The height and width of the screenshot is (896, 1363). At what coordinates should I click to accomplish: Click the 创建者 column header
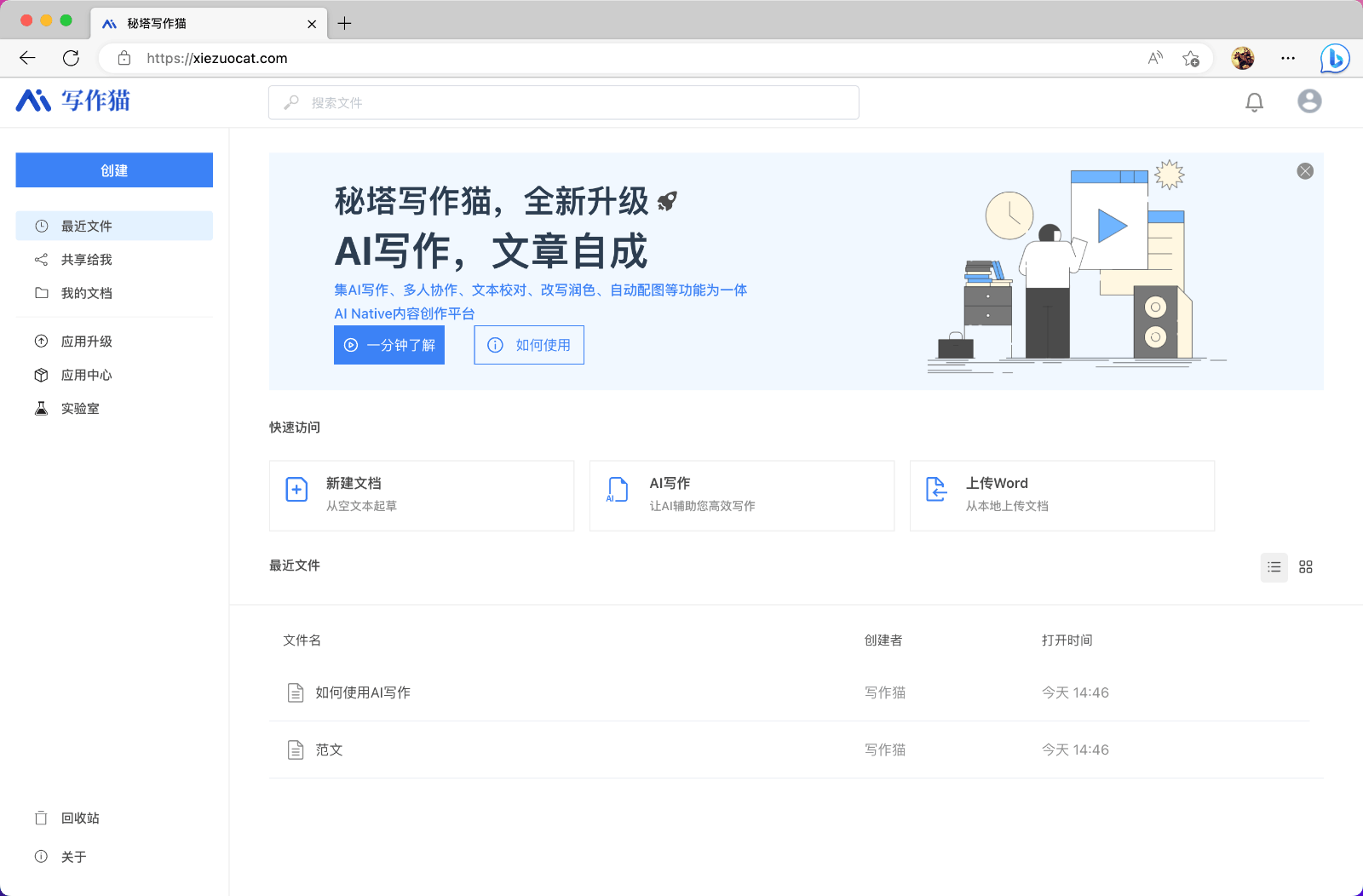(883, 640)
